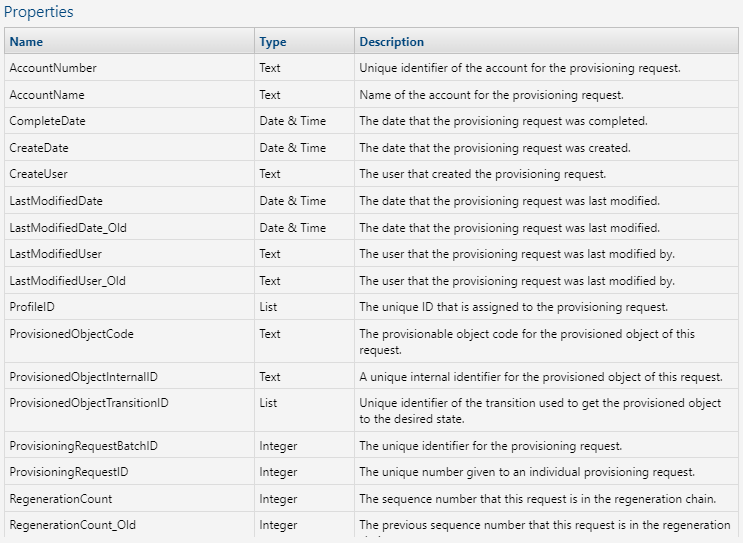
Task: Click the CompleteDate property name
Action: pos(47,121)
